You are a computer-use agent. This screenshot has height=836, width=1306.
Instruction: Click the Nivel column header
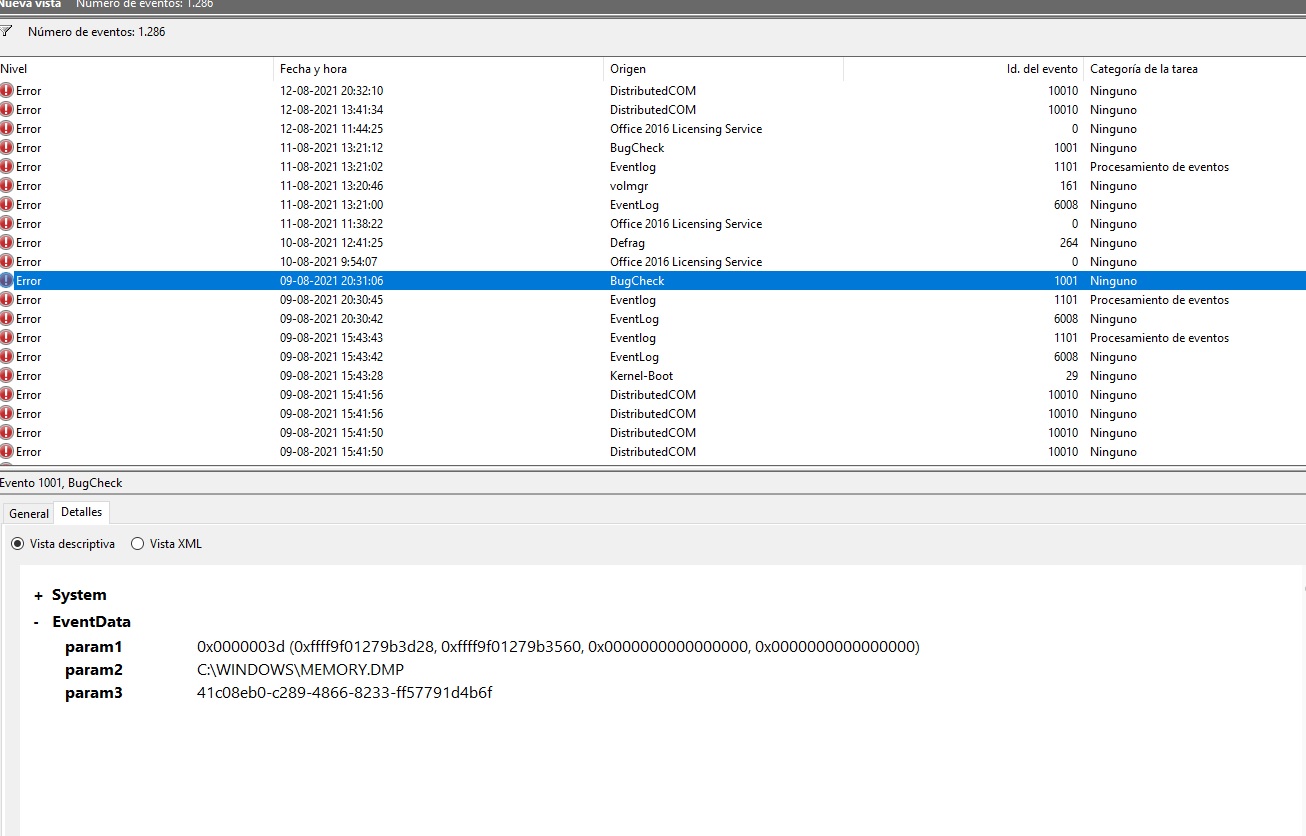[x=14, y=69]
